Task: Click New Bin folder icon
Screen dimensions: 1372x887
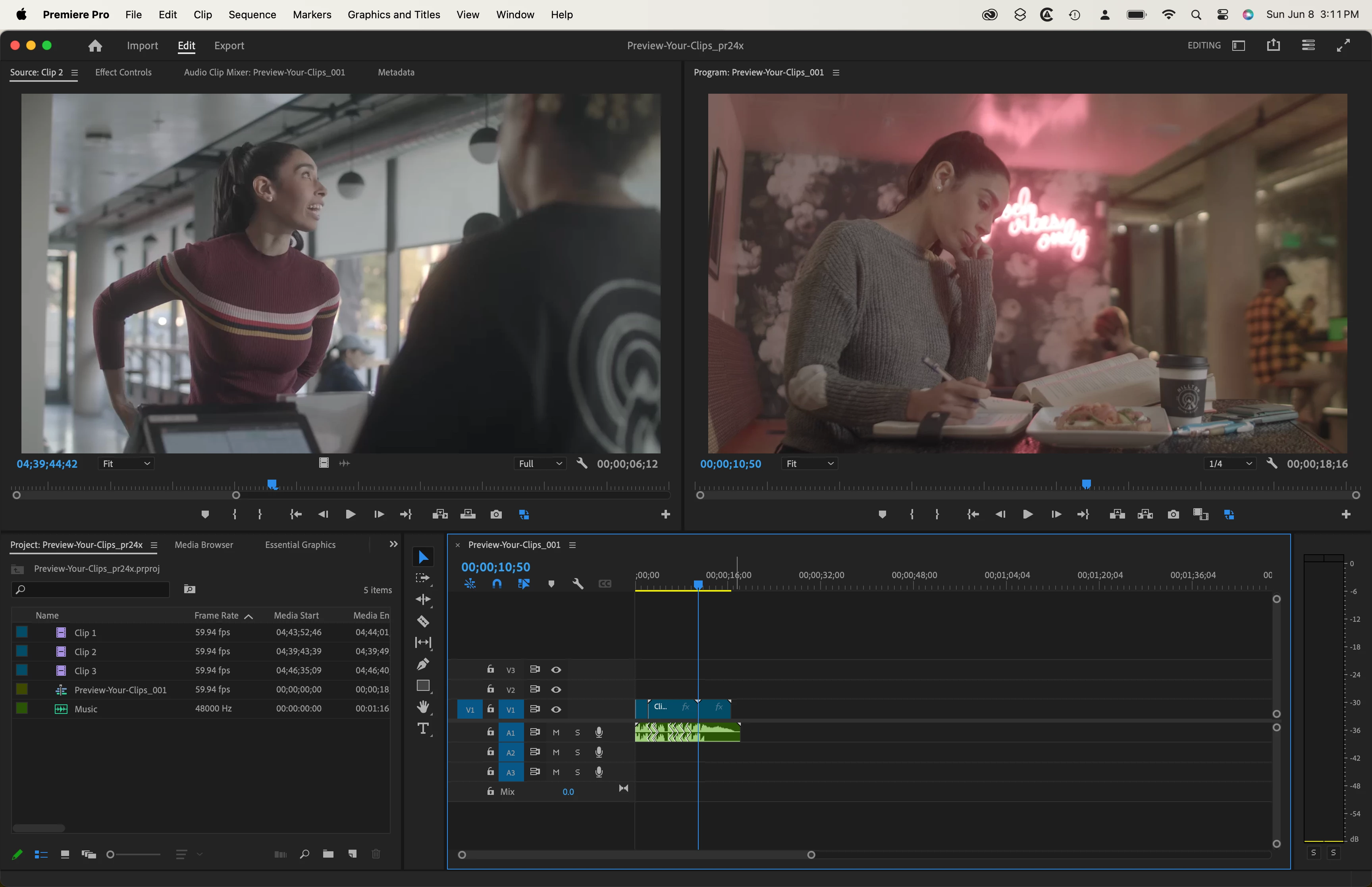Action: (x=328, y=854)
